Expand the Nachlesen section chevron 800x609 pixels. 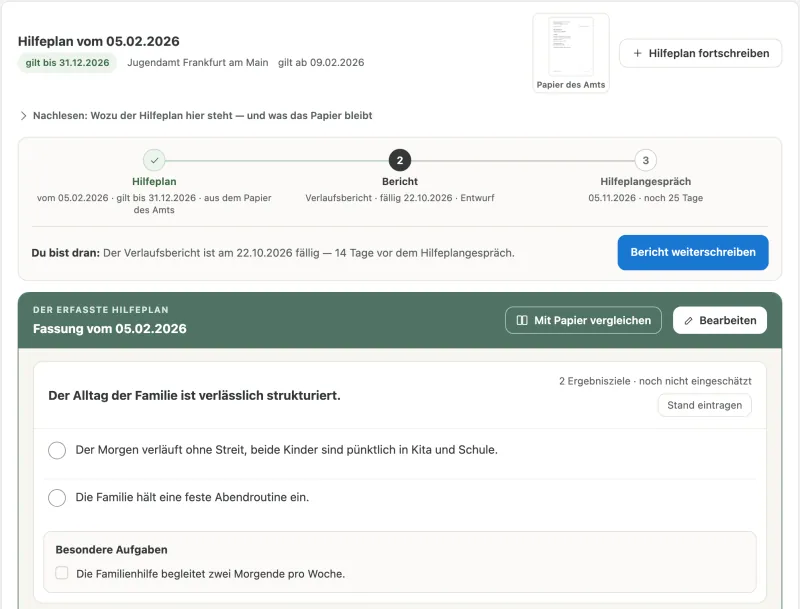[23, 116]
